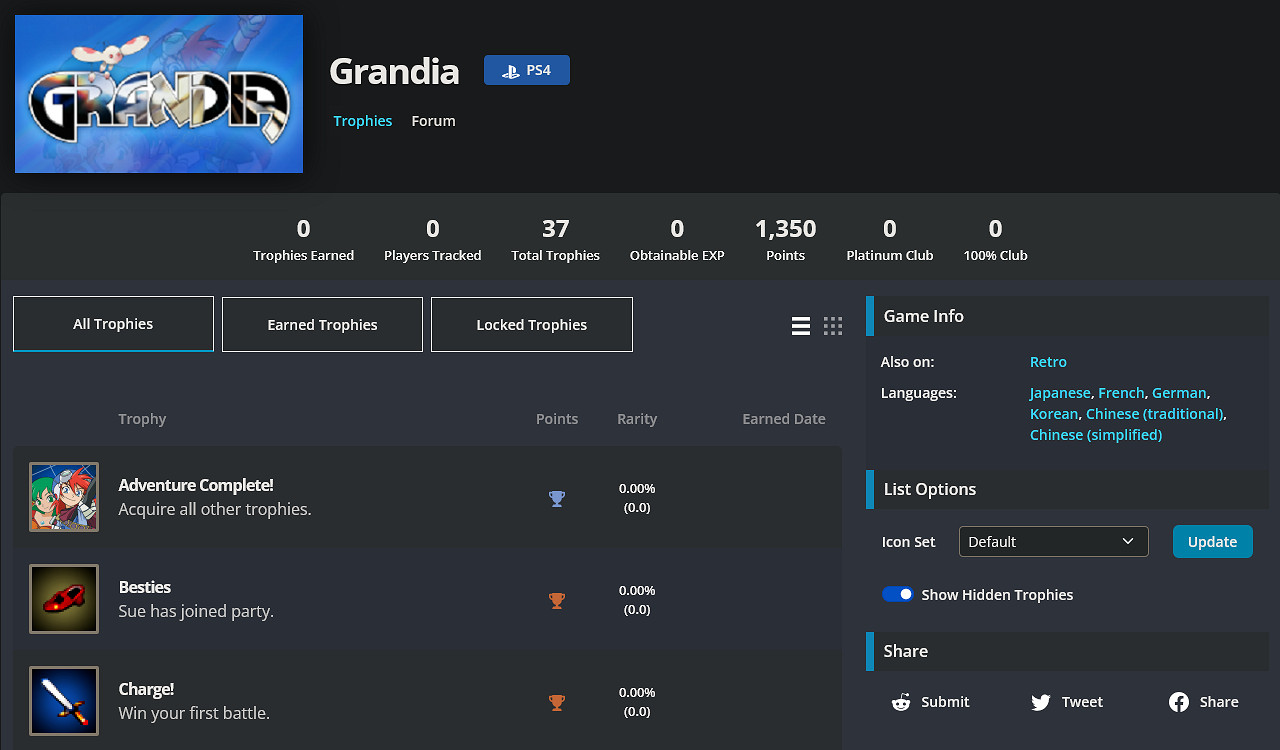1280x750 pixels.
Task: Click the Twitter Tweet icon
Action: [1041, 702]
